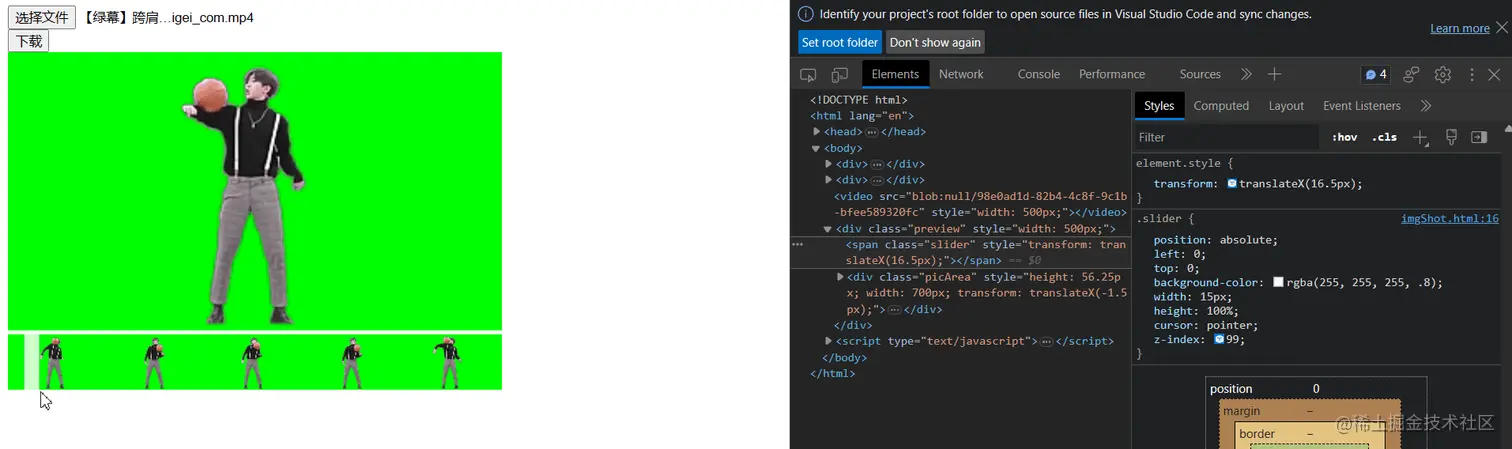Click the <!DOCTYPE html> line
Image resolution: width=1512 pixels, height=449 pixels.
[859, 100]
